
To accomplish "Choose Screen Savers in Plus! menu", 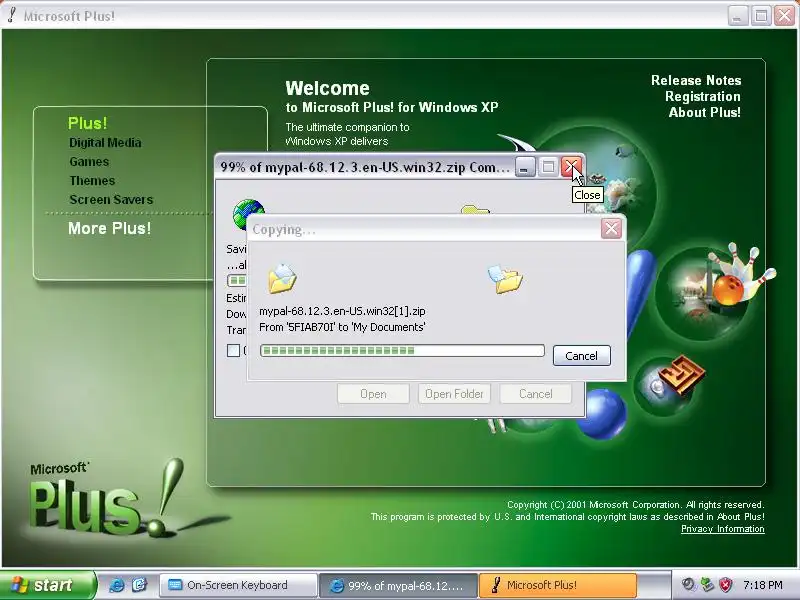I will click(x=111, y=199).
